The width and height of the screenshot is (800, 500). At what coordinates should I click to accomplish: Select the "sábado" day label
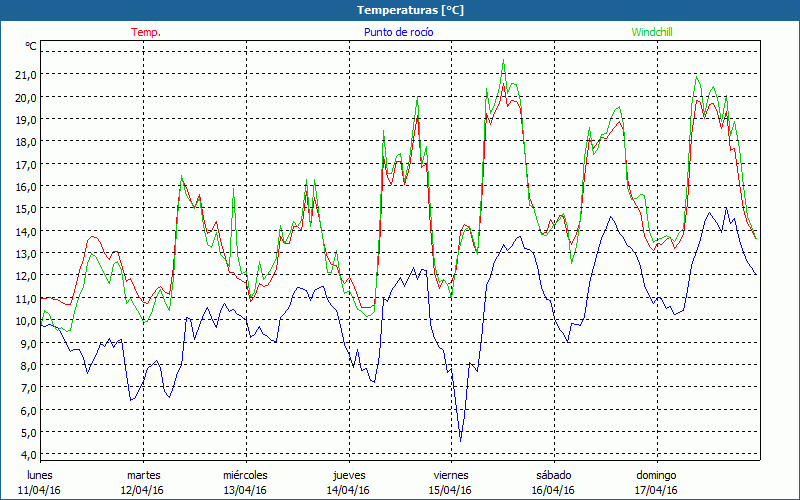click(x=553, y=475)
